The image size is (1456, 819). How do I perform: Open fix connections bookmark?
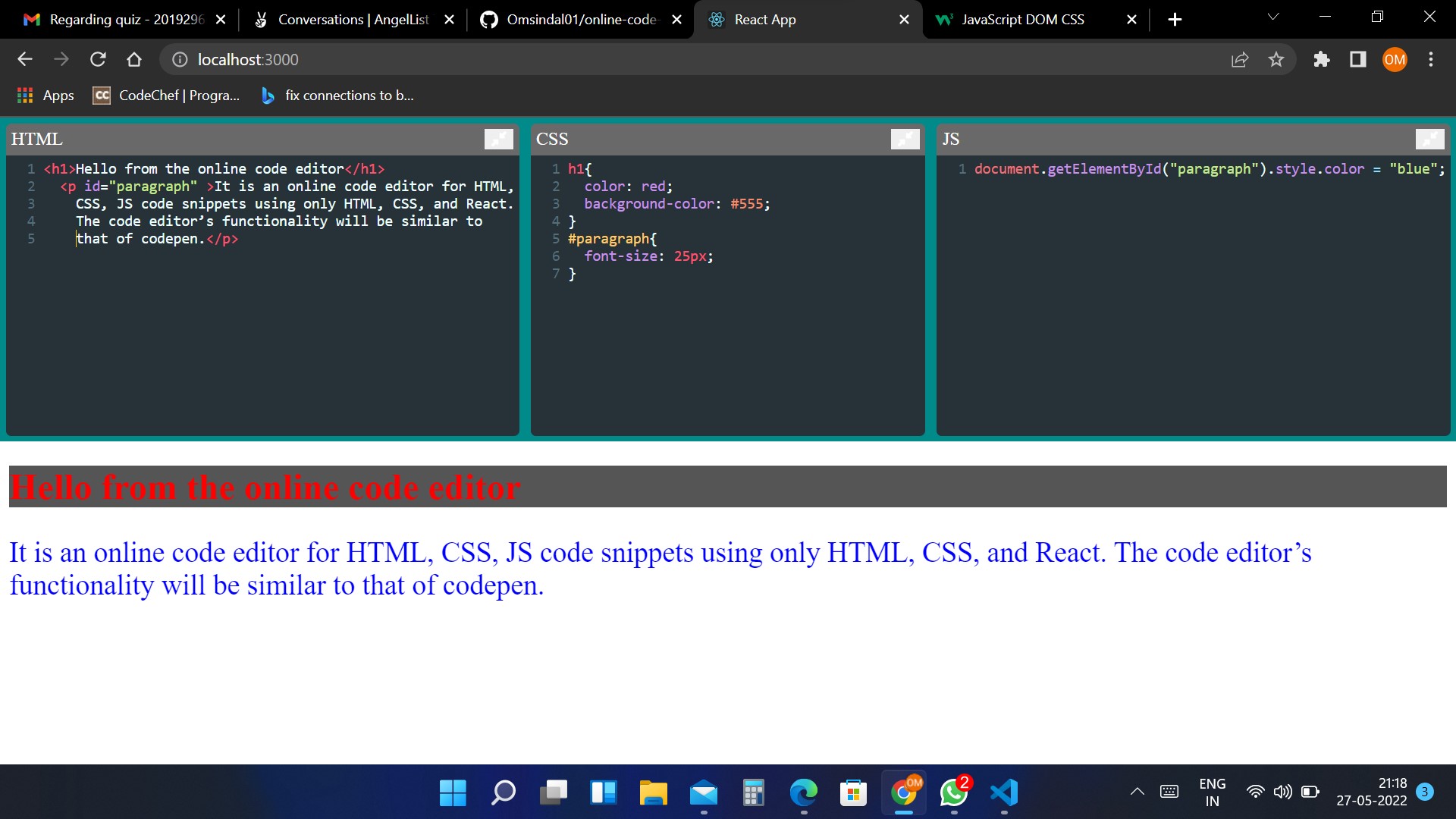click(x=337, y=96)
